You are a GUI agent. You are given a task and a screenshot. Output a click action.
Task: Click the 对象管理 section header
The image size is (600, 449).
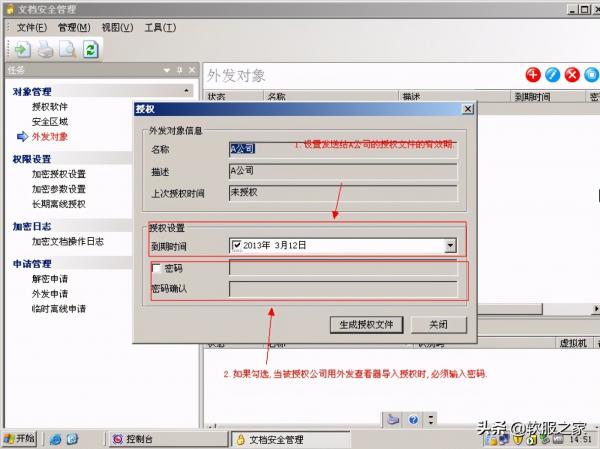[32, 92]
